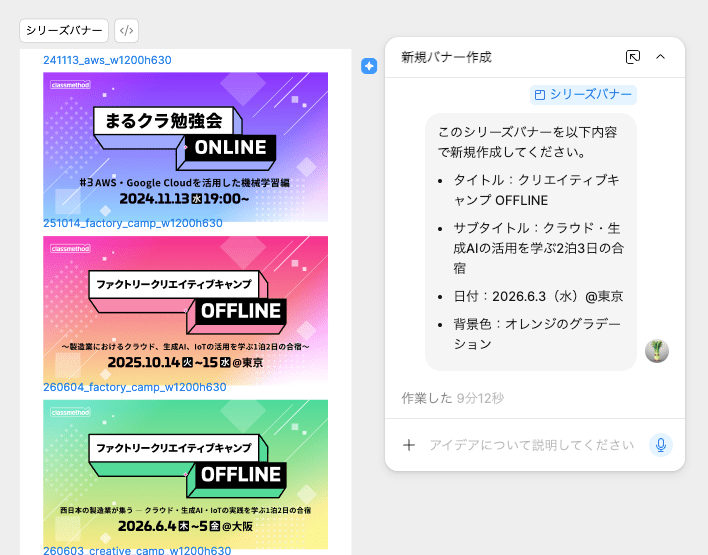Click the blue AI sparkle icon
The image size is (708, 555).
pyautogui.click(x=369, y=66)
